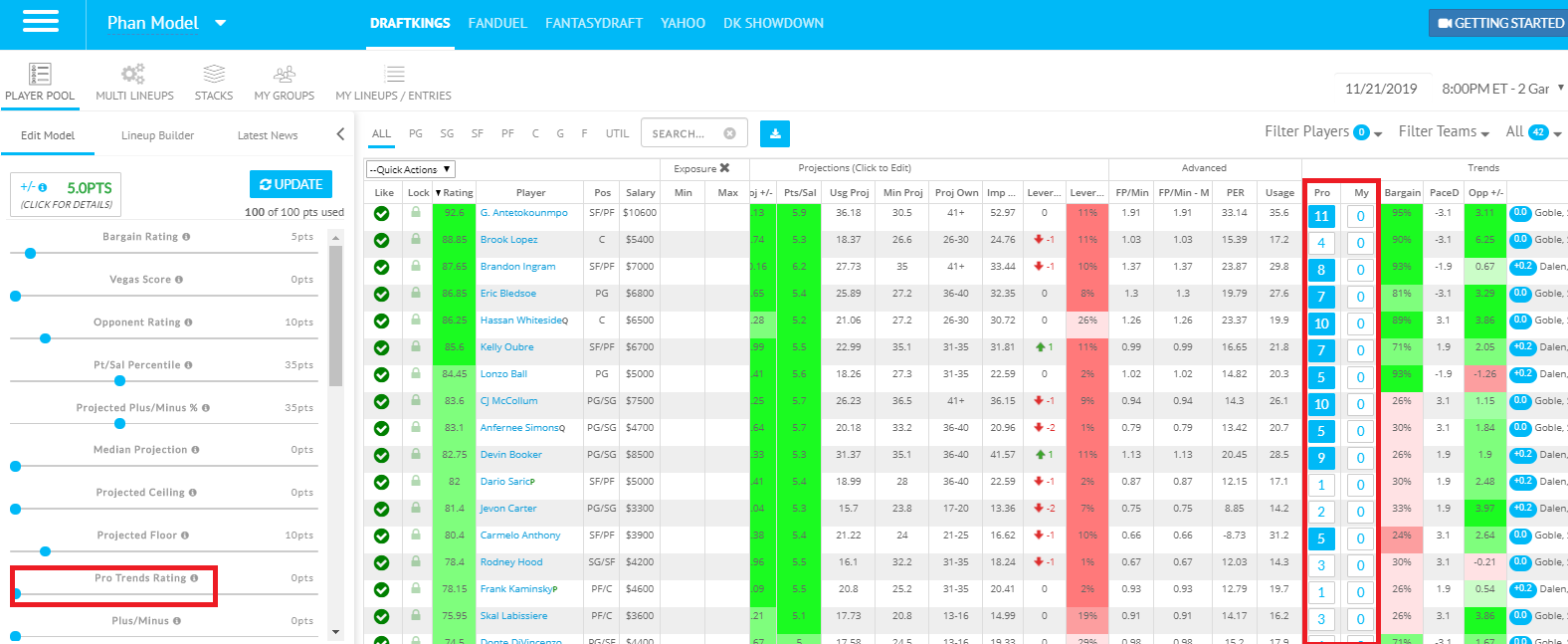Toggle like for Devin Booker
This screenshot has width=1568, height=644.
pyautogui.click(x=381, y=455)
